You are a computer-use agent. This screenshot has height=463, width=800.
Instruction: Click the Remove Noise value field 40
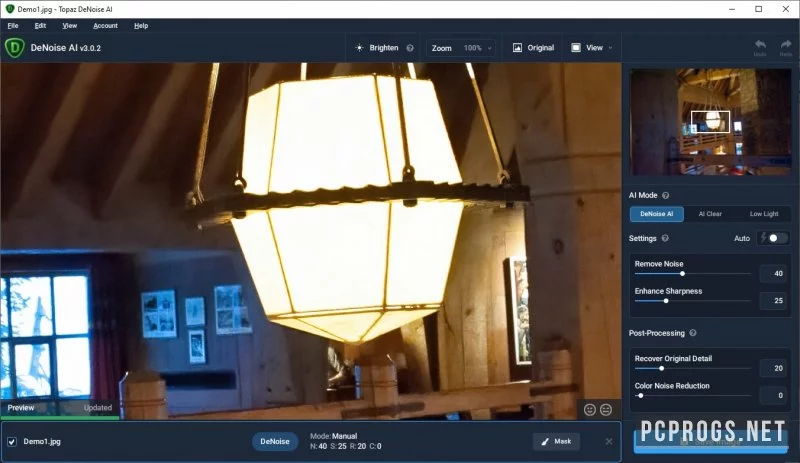[772, 274]
